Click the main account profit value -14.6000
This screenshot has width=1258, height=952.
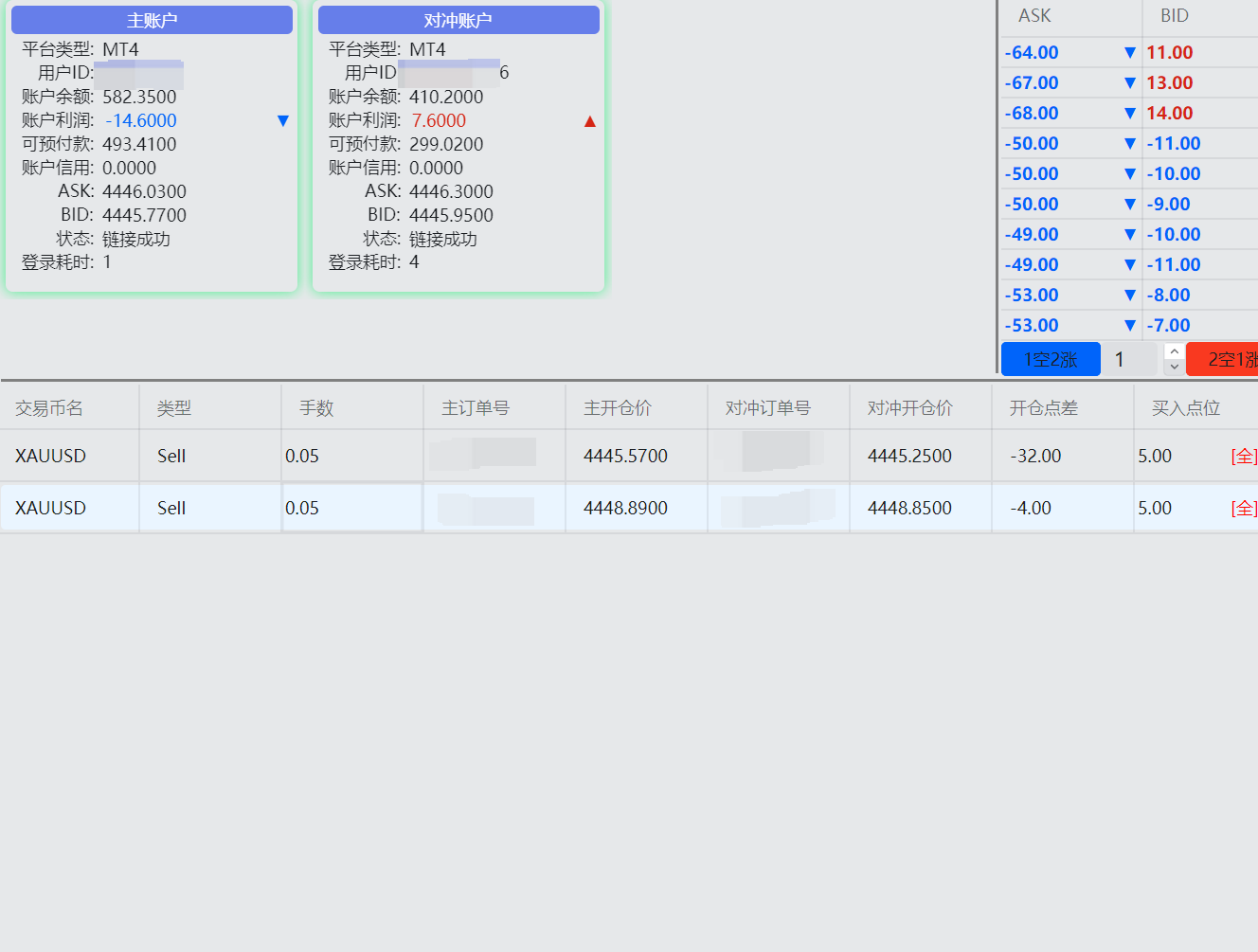click(x=141, y=121)
